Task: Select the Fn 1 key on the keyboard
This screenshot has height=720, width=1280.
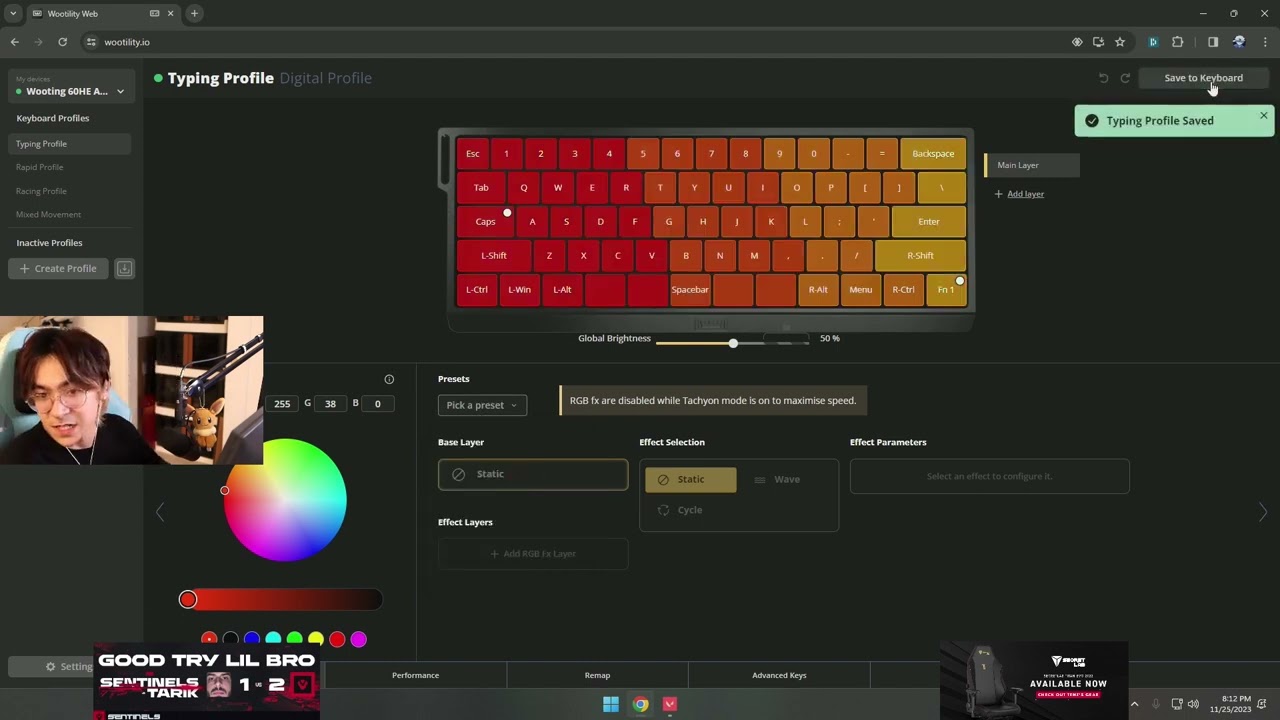Action: [946, 290]
